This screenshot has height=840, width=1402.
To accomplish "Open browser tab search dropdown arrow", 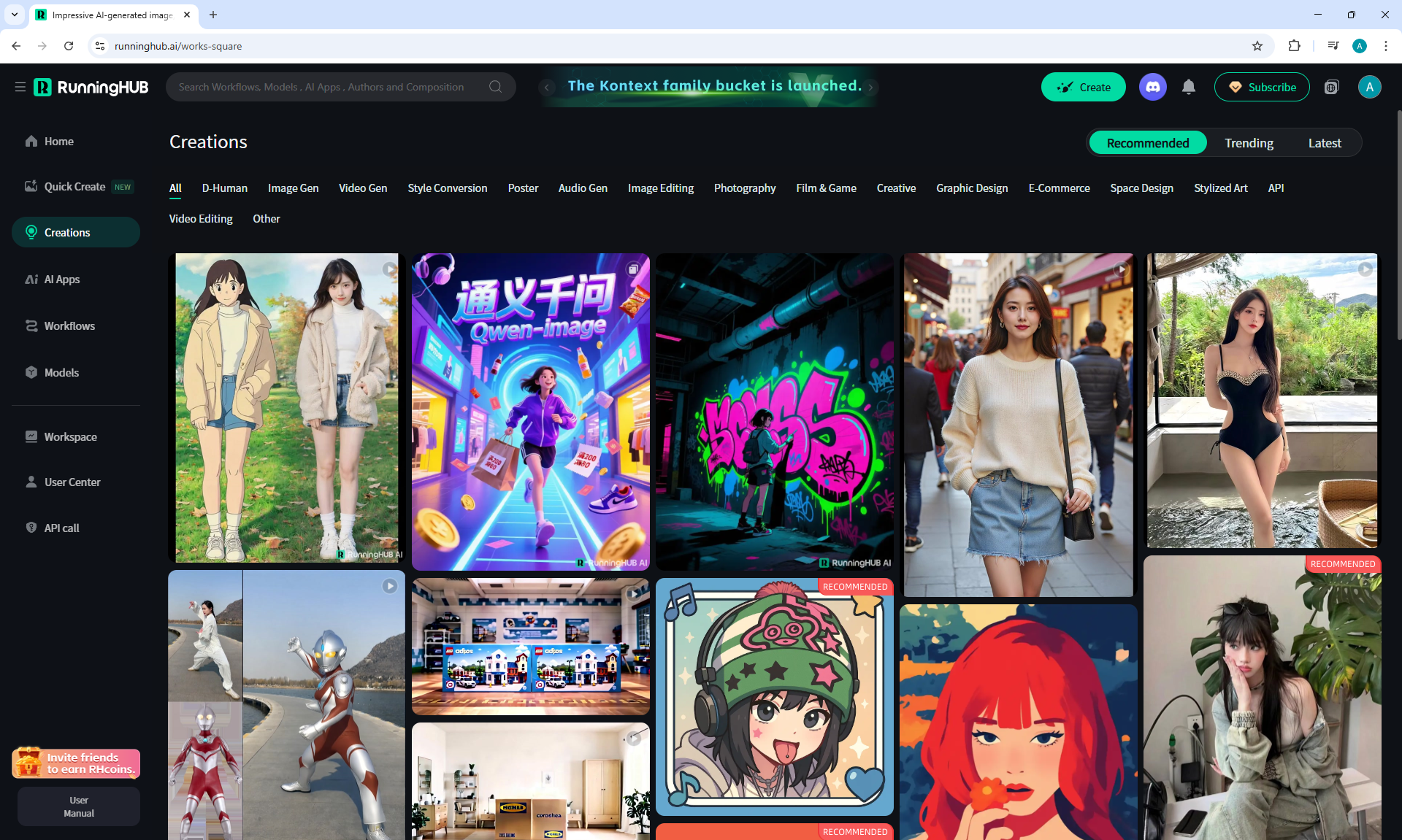I will click(14, 15).
